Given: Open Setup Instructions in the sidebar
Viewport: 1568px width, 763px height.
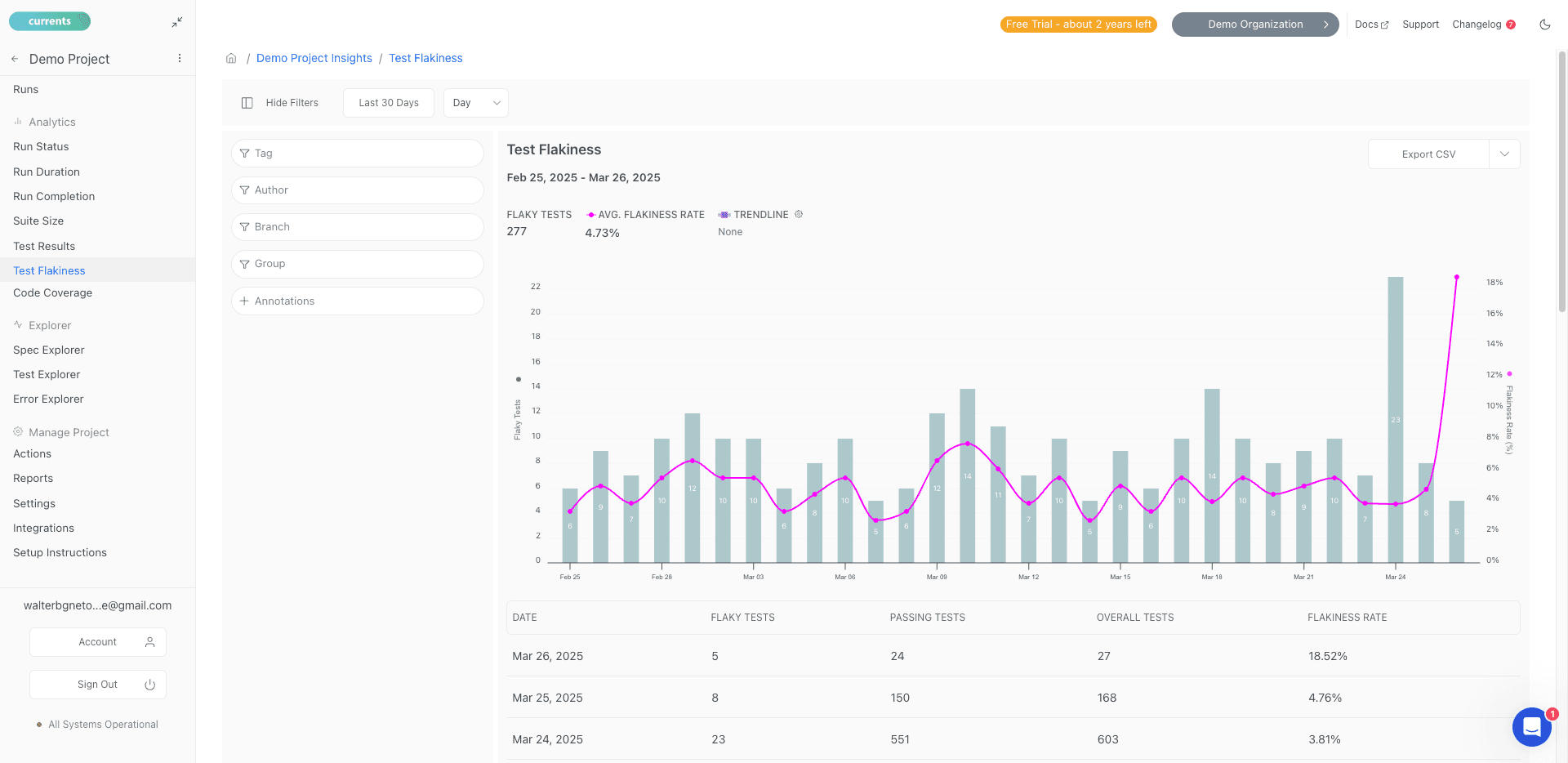Looking at the screenshot, I should (x=60, y=553).
